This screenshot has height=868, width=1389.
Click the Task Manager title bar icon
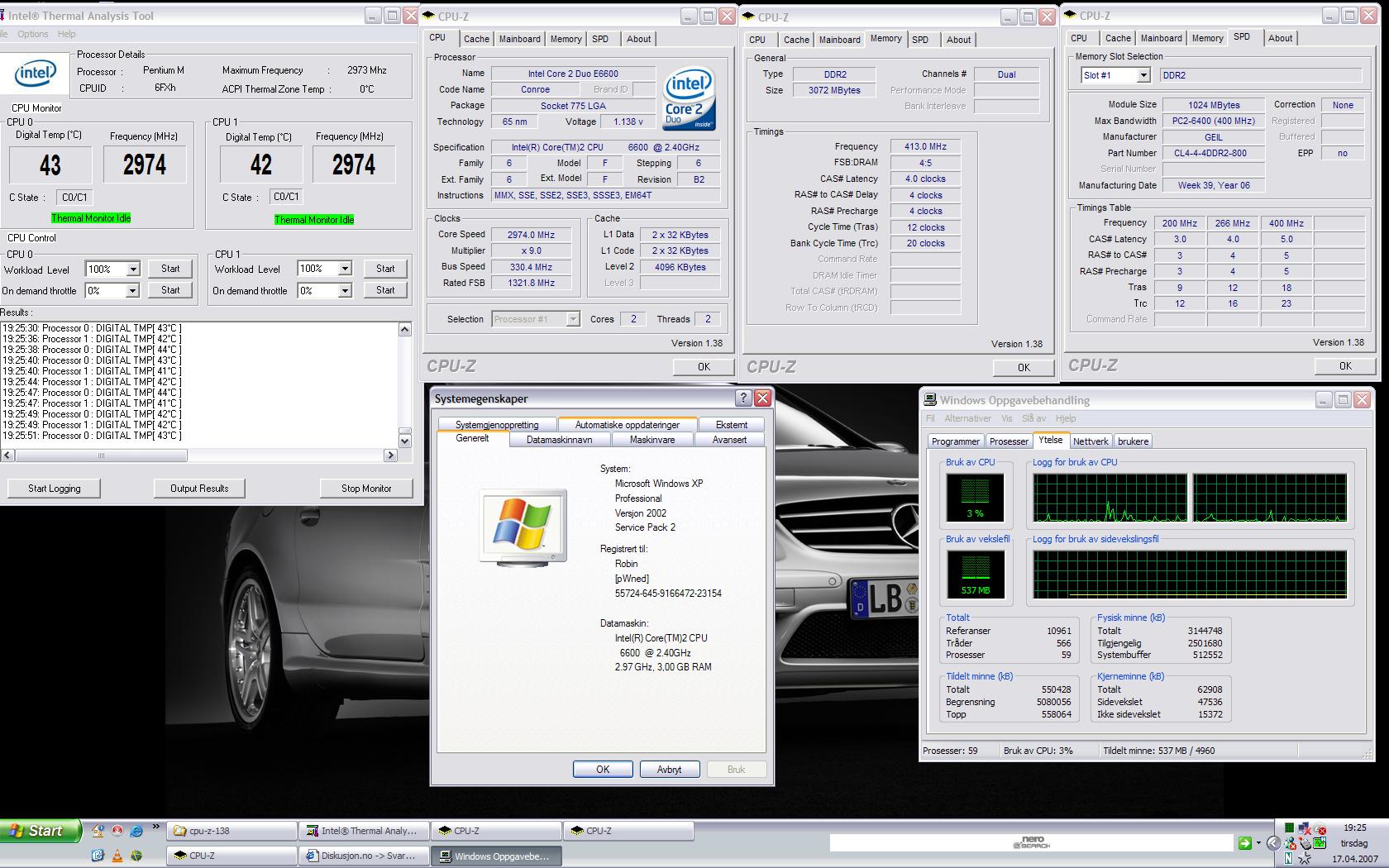[x=930, y=400]
